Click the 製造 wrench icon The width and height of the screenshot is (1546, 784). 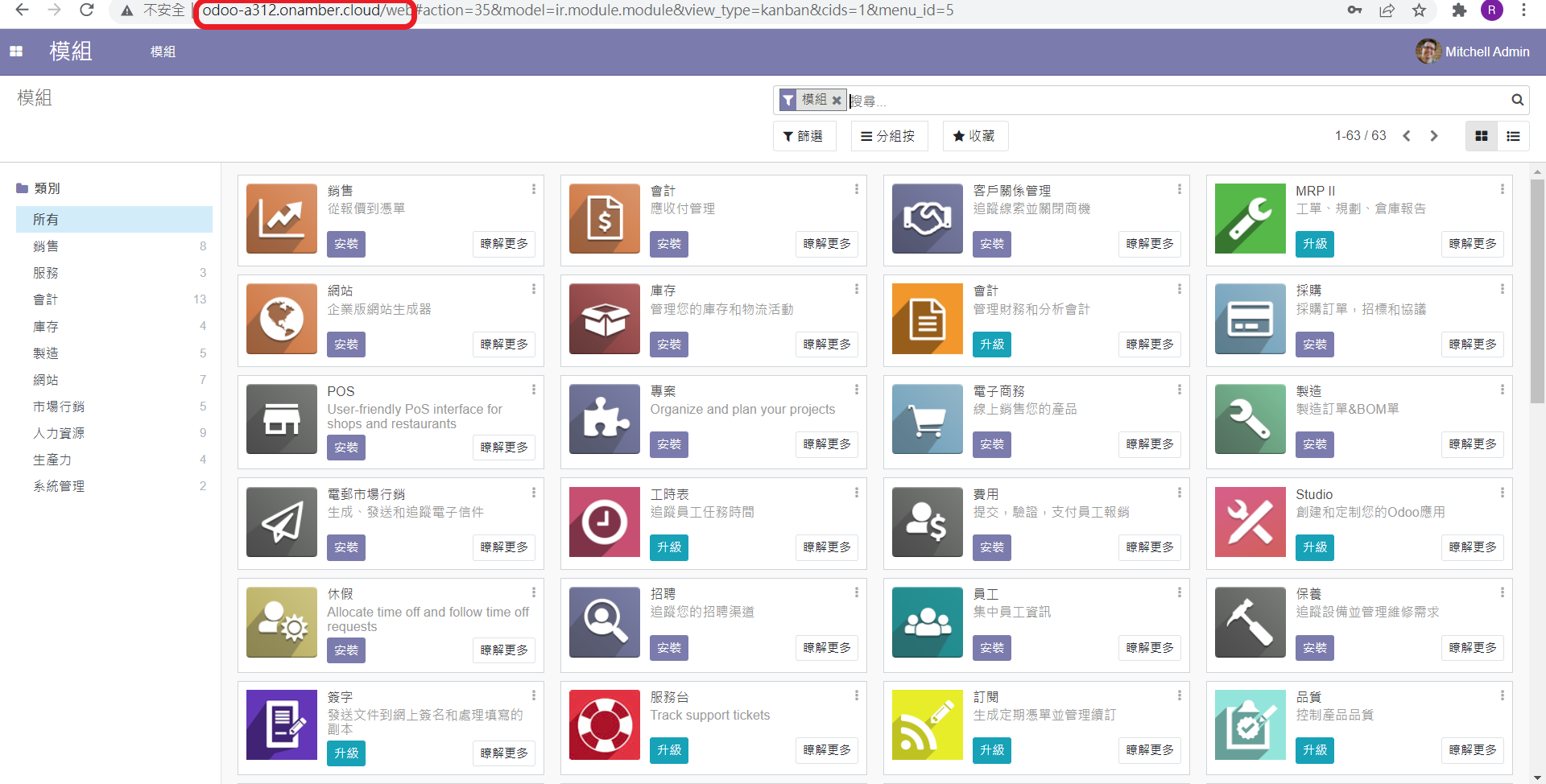click(x=1250, y=419)
